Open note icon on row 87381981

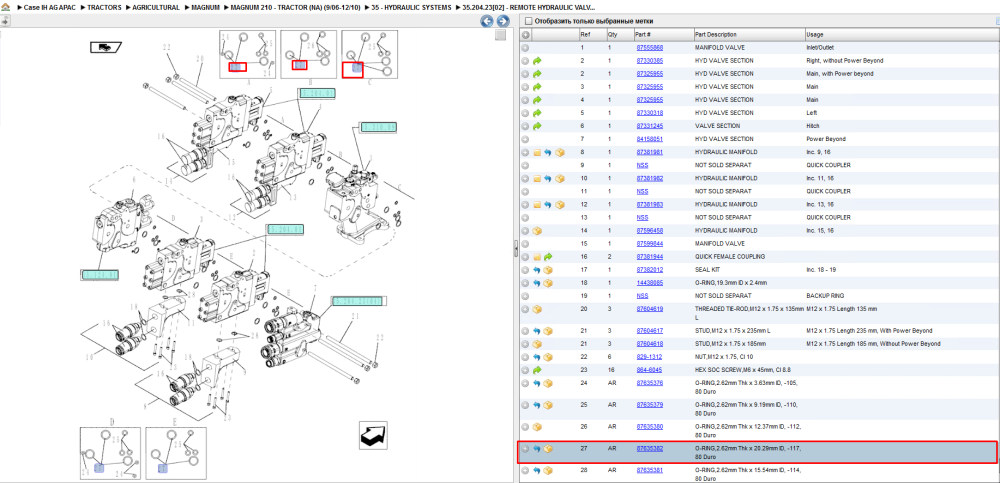537,152
